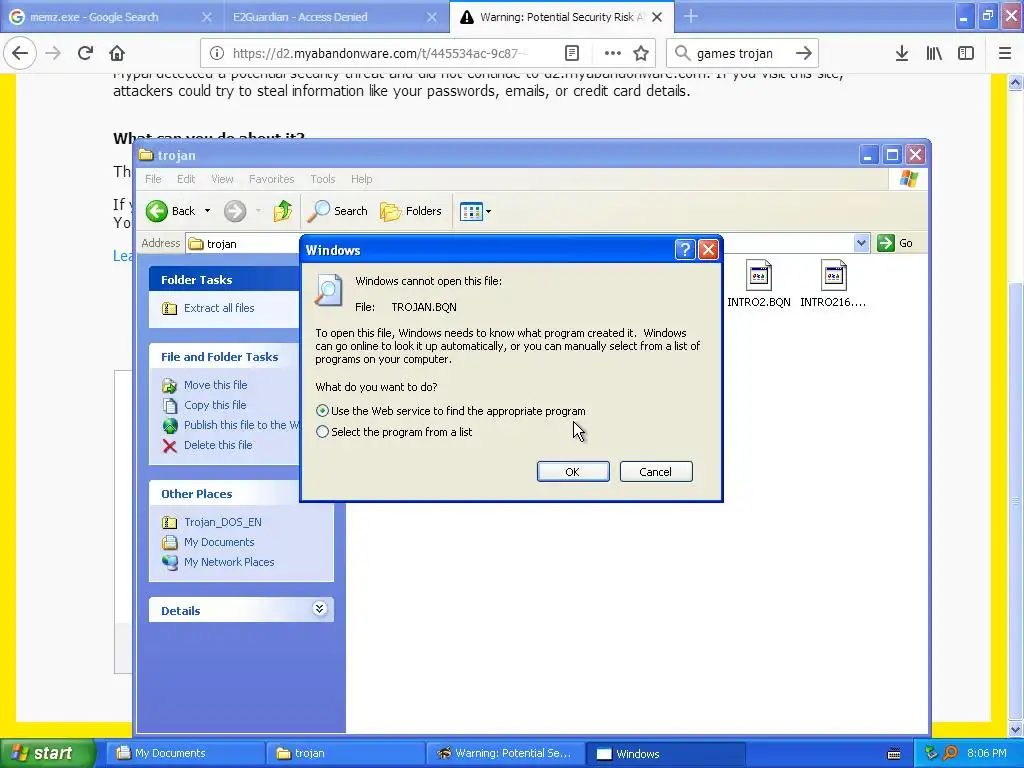1024x768 pixels.
Task: Bookmark this page with the star
Action: pos(641,53)
